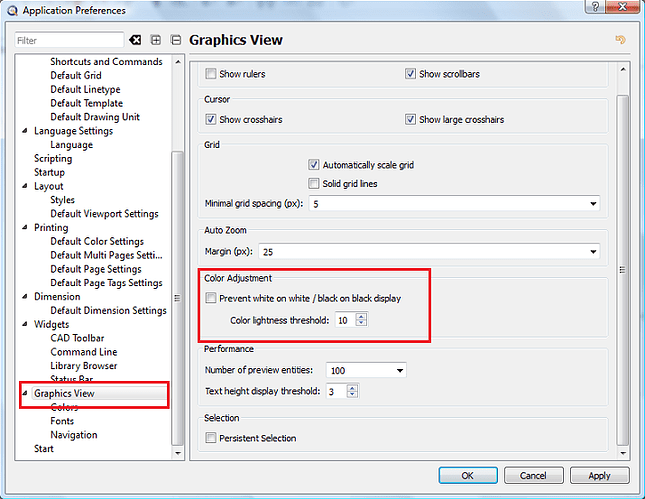645x499 pixels.
Task: Clear the filter text box icon
Action: pos(135,40)
